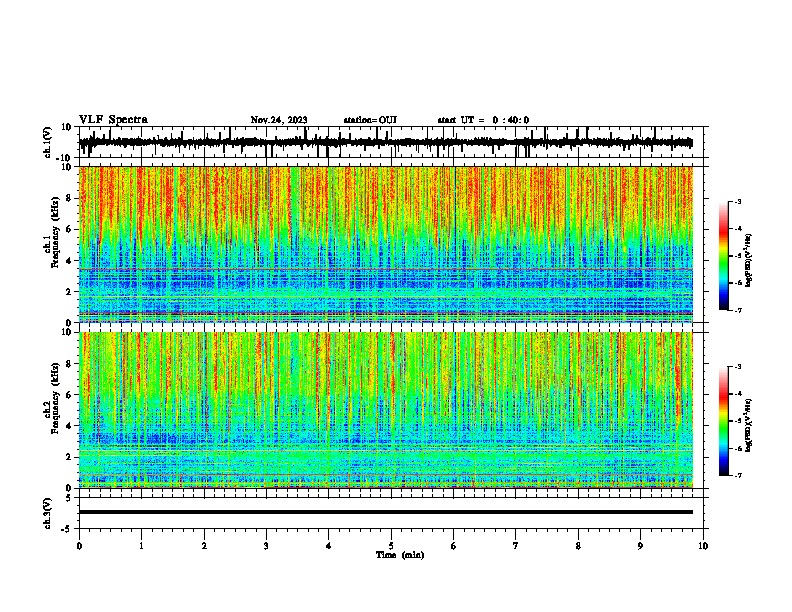Click the ch.2 "Frequency (kHz)" axis label

(x=55, y=398)
